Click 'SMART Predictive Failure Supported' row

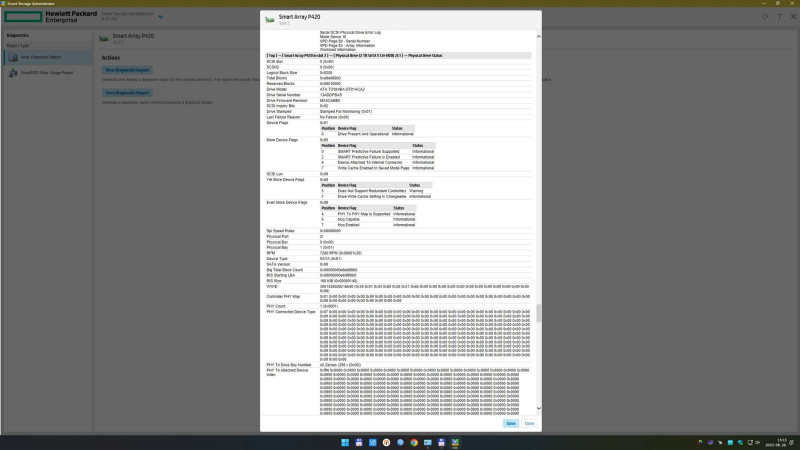(x=377, y=152)
